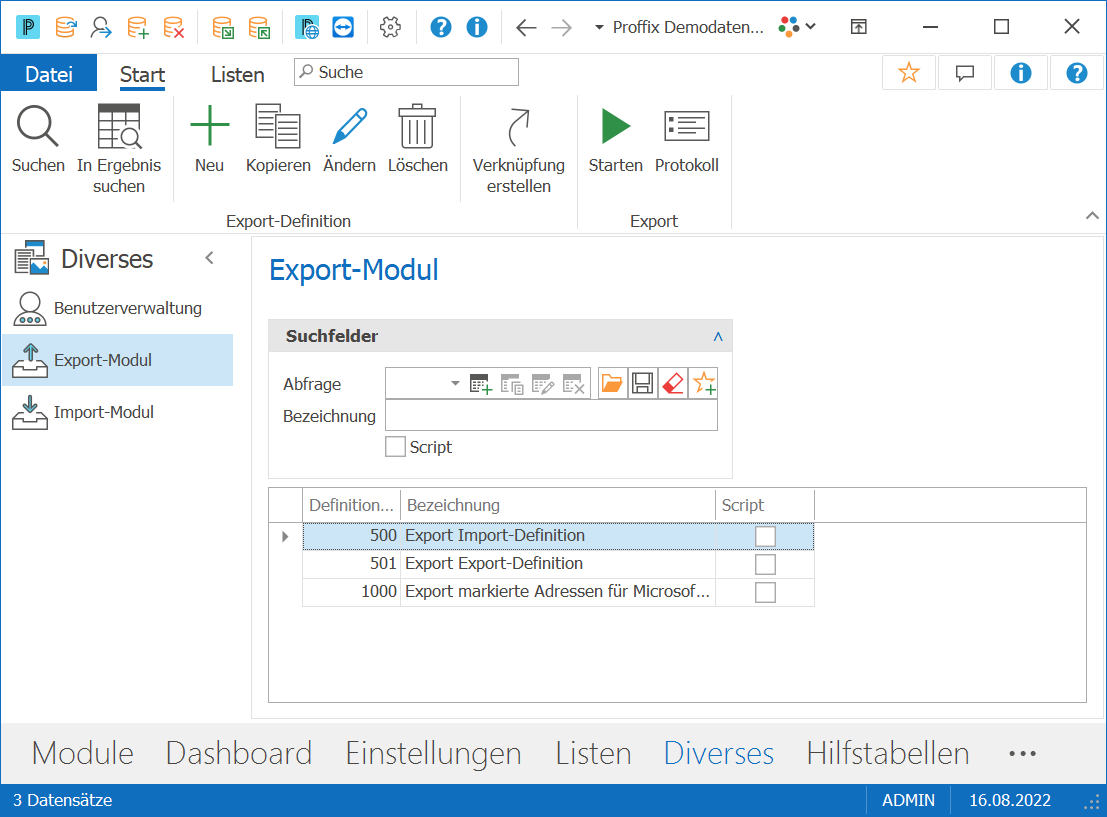Viewport: 1107px width, 817px height.
Task: Click into the Suche search box
Action: (407, 72)
